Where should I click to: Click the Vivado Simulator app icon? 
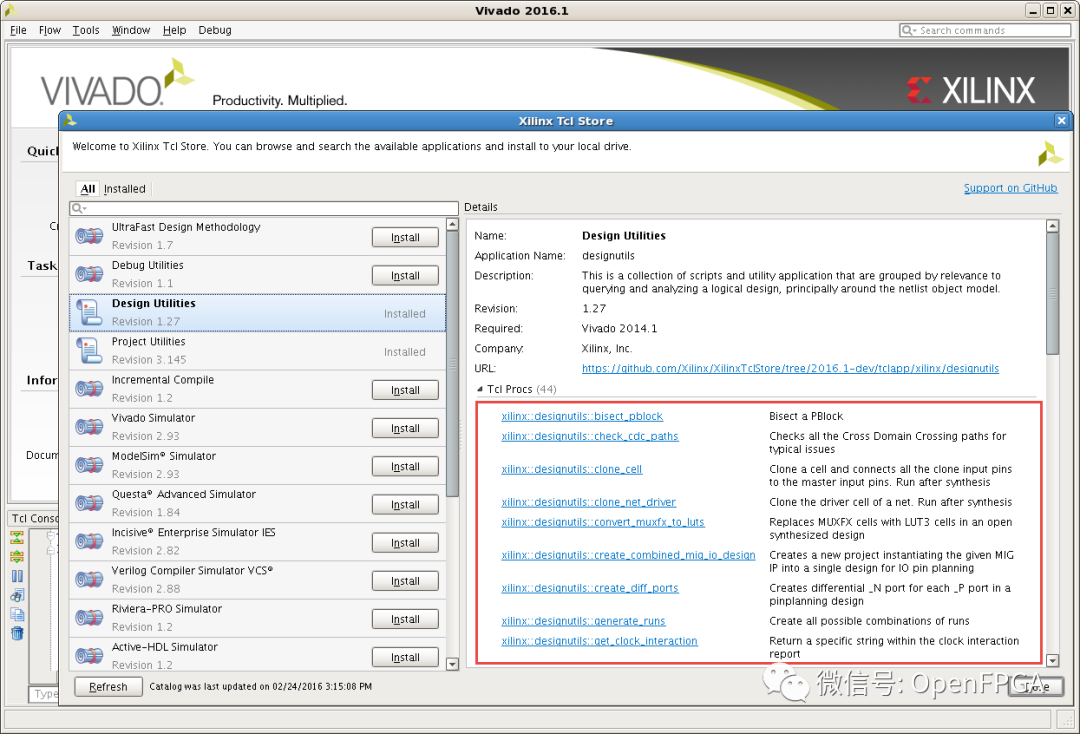pos(90,427)
